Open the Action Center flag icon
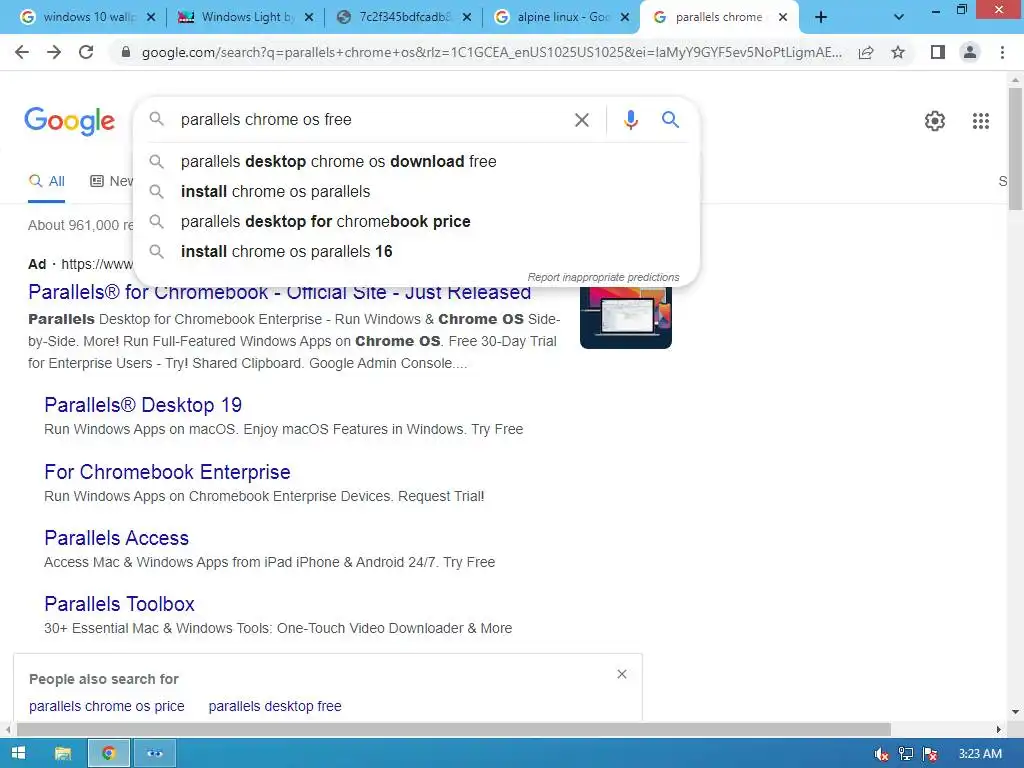Image resolution: width=1024 pixels, height=768 pixels. [930, 754]
